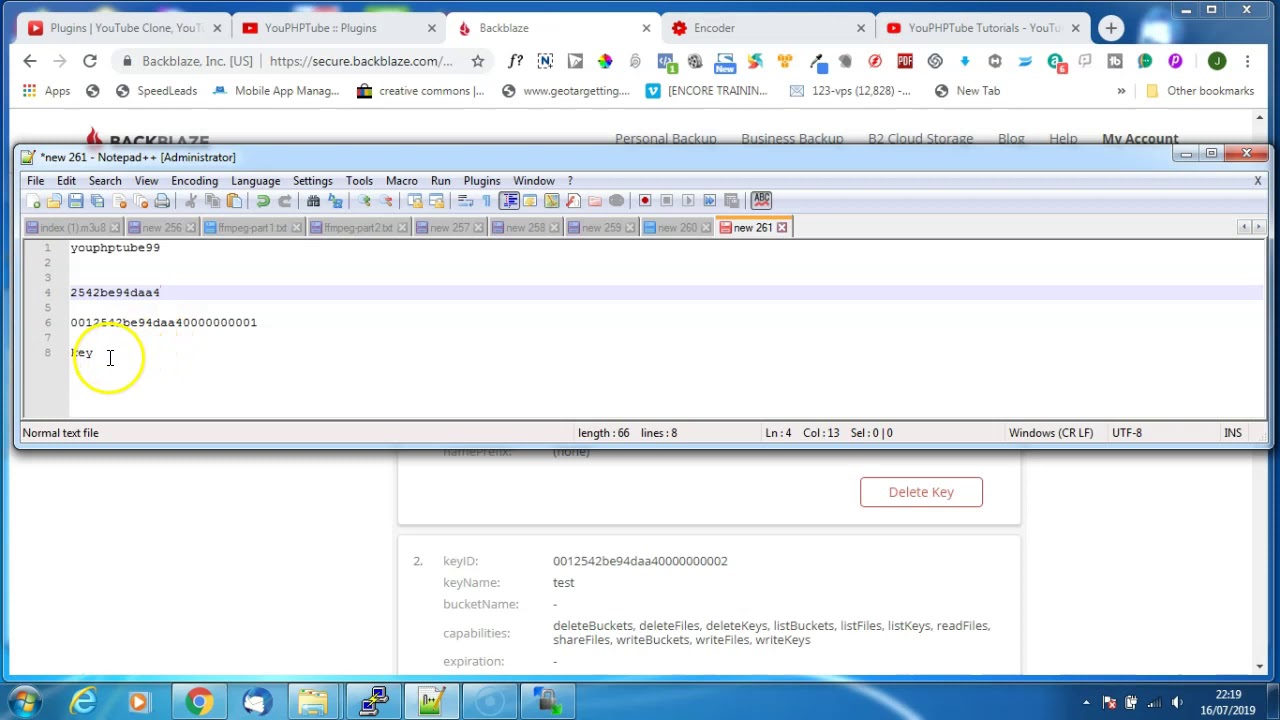Click the Open file icon in Notepad++ toolbar
Image resolution: width=1280 pixels, height=720 pixels.
click(x=54, y=201)
